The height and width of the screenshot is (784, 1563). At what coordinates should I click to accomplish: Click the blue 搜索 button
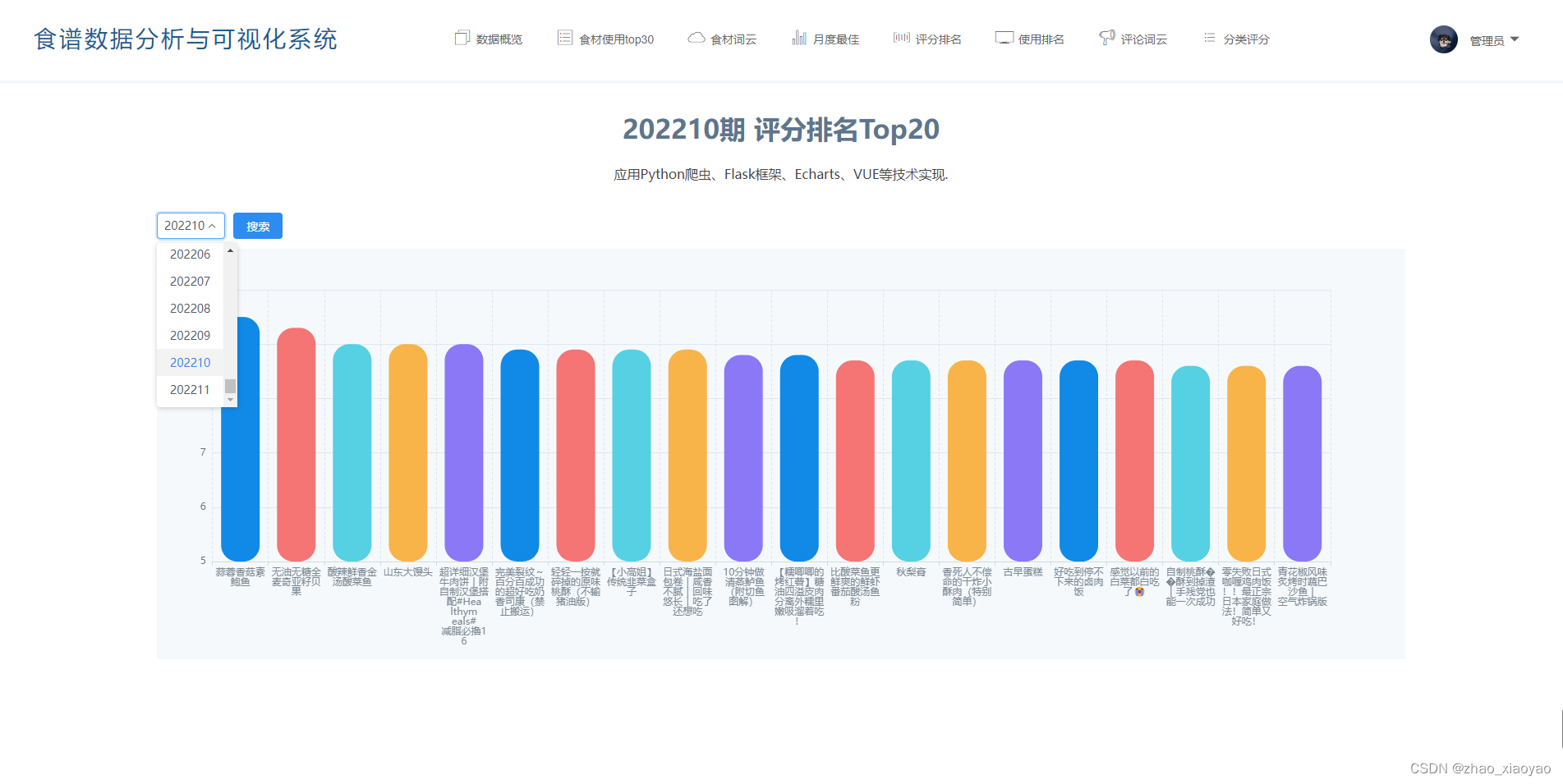pyautogui.click(x=258, y=226)
